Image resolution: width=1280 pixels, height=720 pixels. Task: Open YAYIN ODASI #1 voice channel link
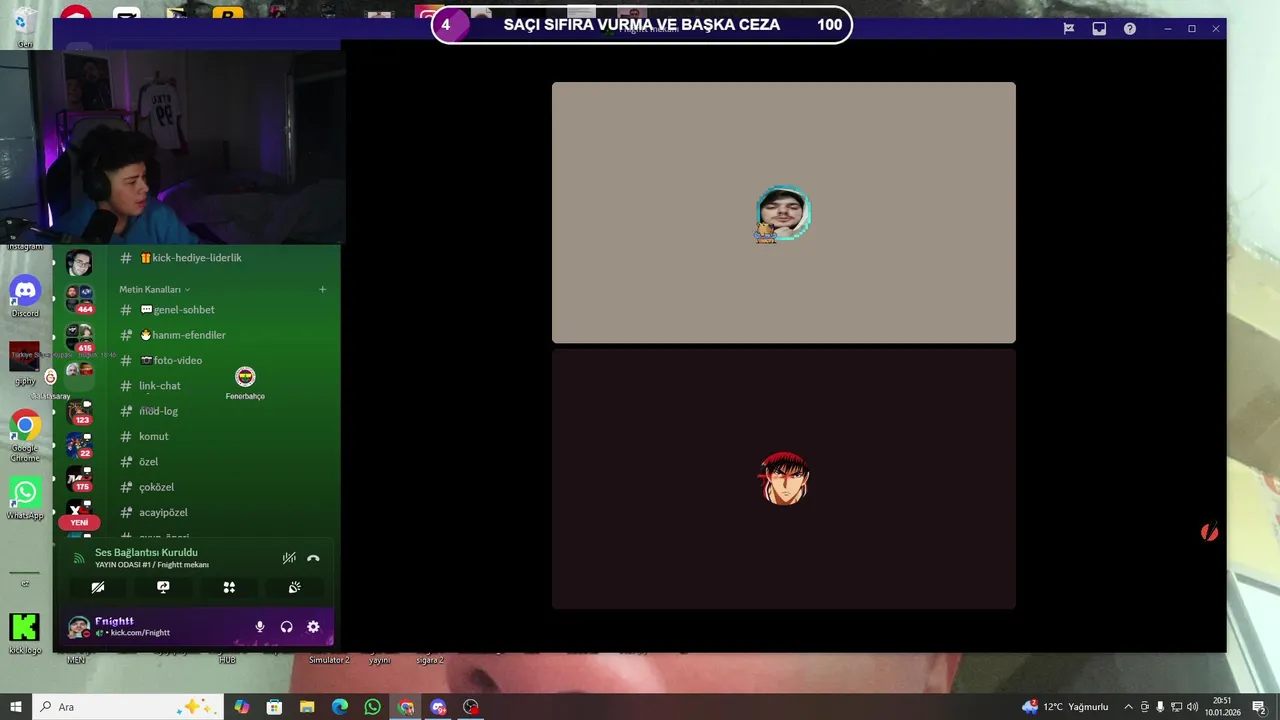[x=152, y=565]
